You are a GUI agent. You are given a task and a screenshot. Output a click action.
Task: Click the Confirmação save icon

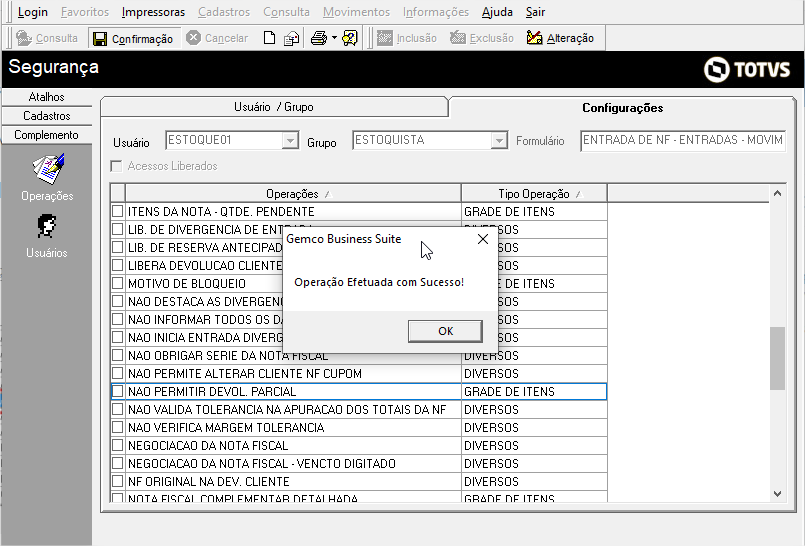100,39
